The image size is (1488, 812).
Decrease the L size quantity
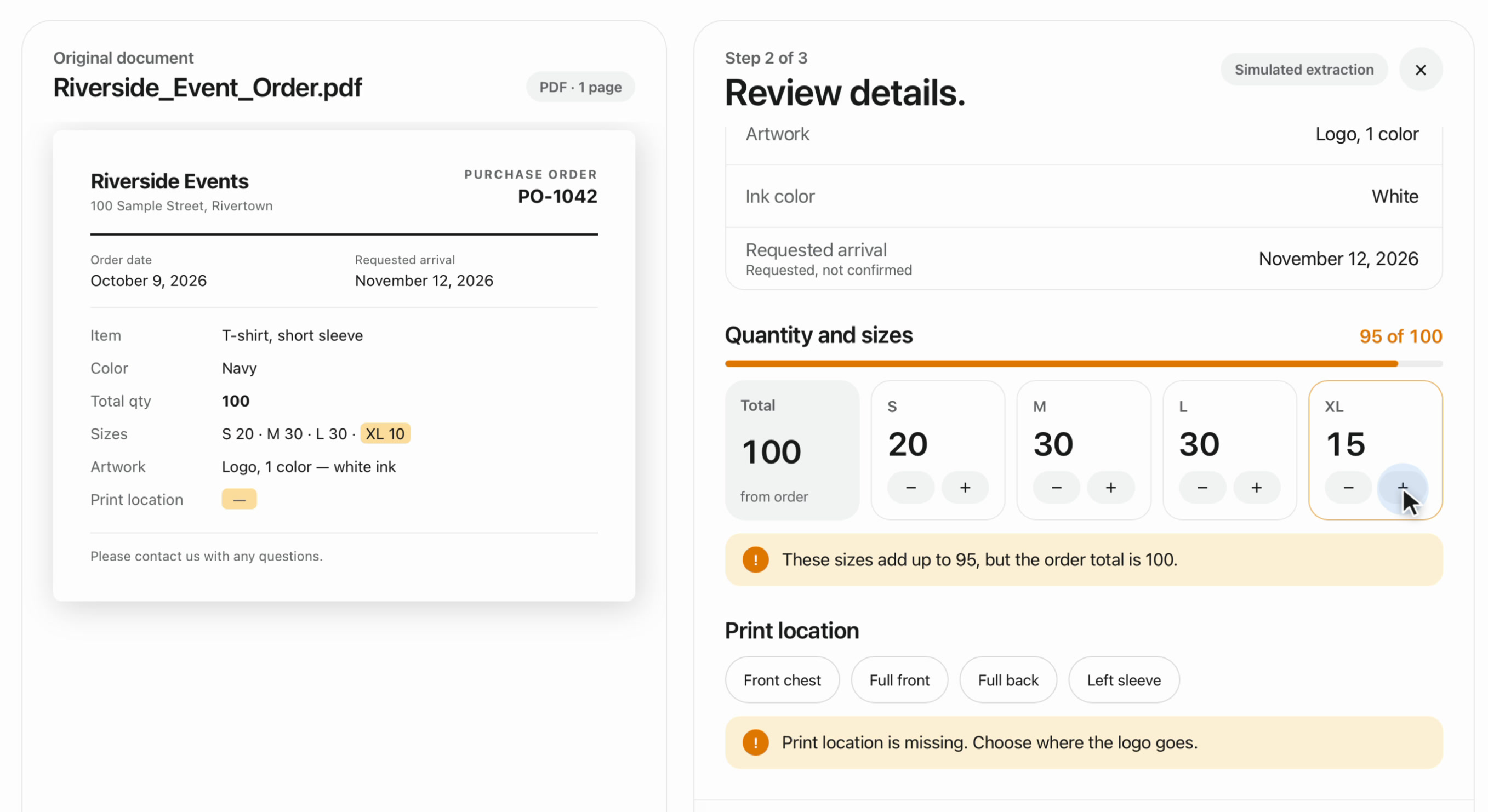[x=1202, y=488]
